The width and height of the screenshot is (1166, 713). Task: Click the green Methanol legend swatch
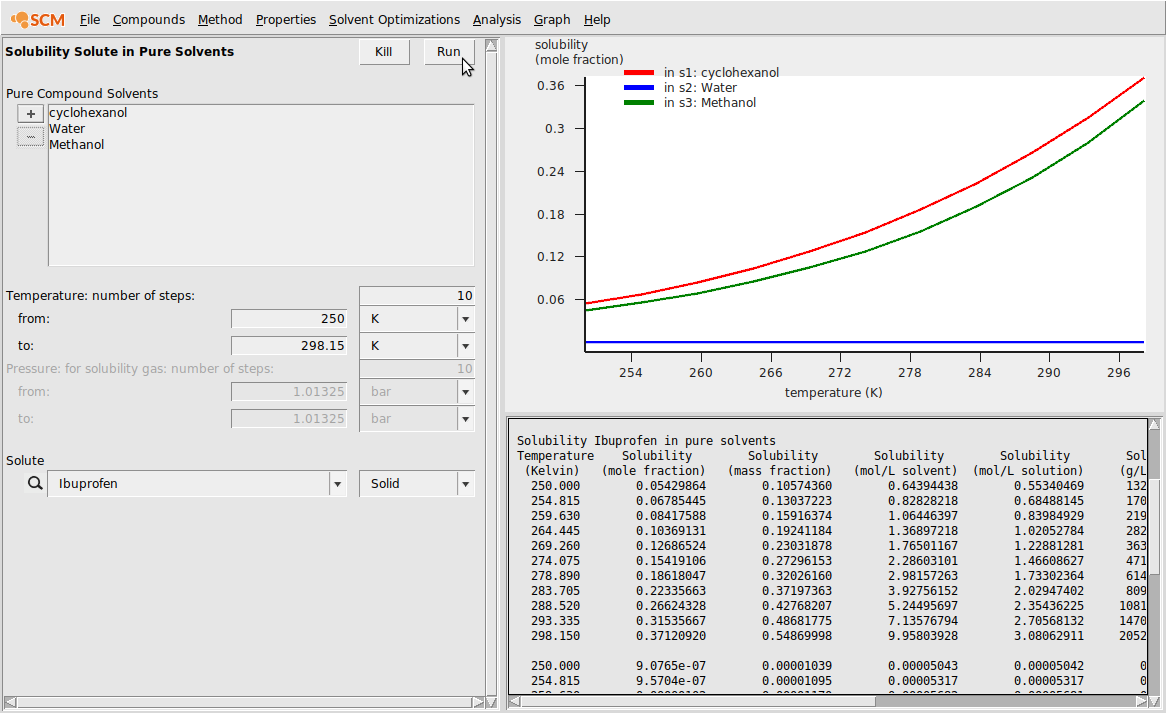[x=639, y=103]
